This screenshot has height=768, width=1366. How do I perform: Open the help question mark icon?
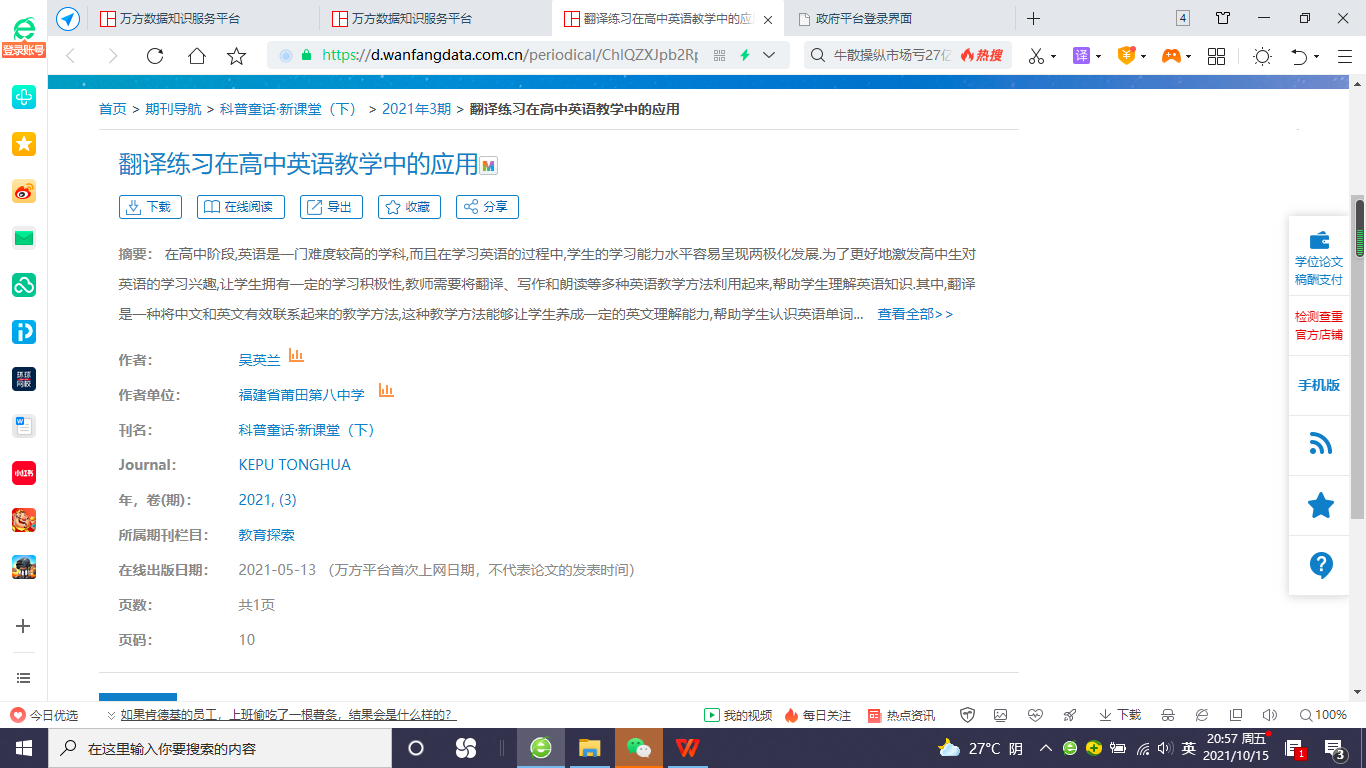[x=1321, y=565]
